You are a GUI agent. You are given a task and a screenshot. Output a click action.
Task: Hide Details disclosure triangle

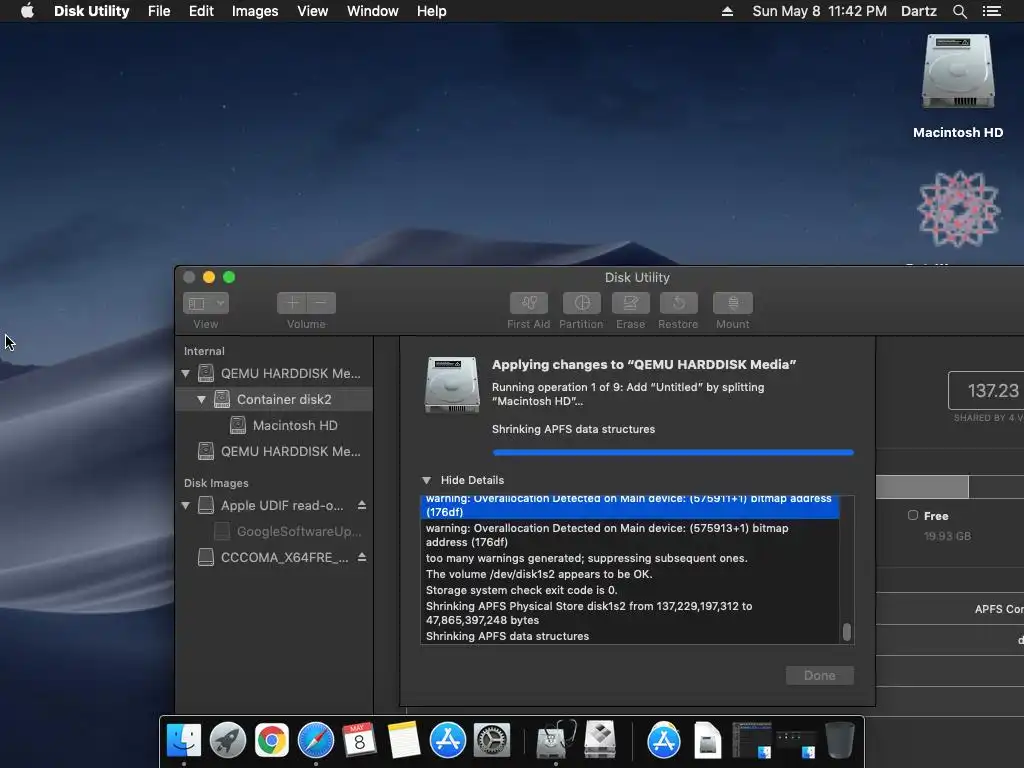426,480
